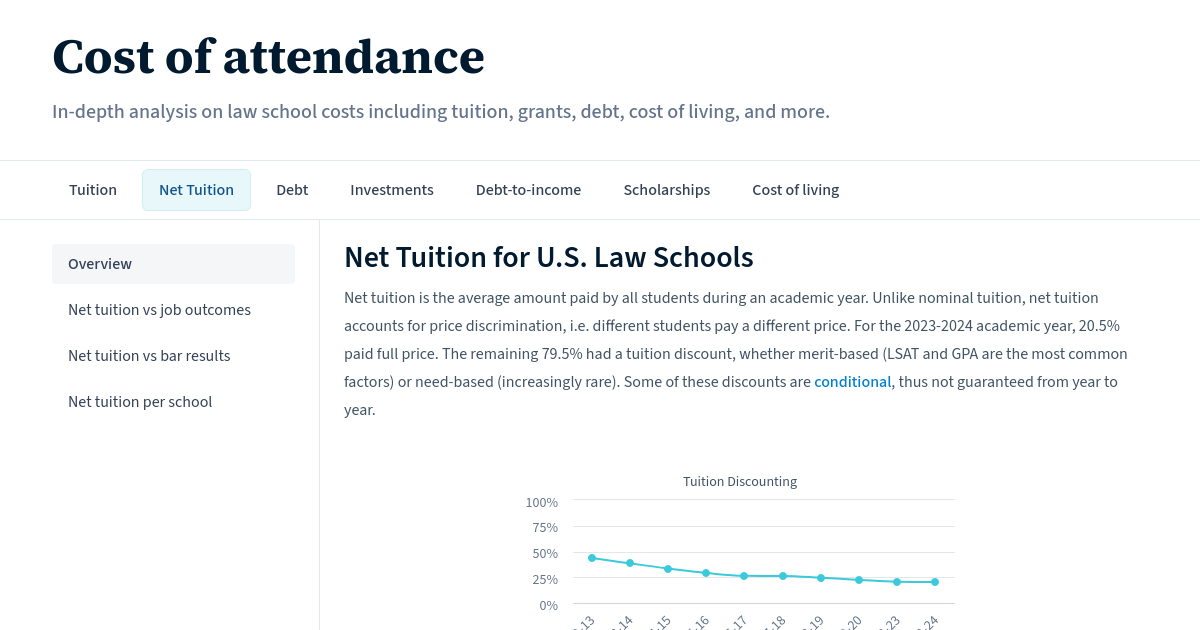Open the Debt-to-income tab

(528, 189)
